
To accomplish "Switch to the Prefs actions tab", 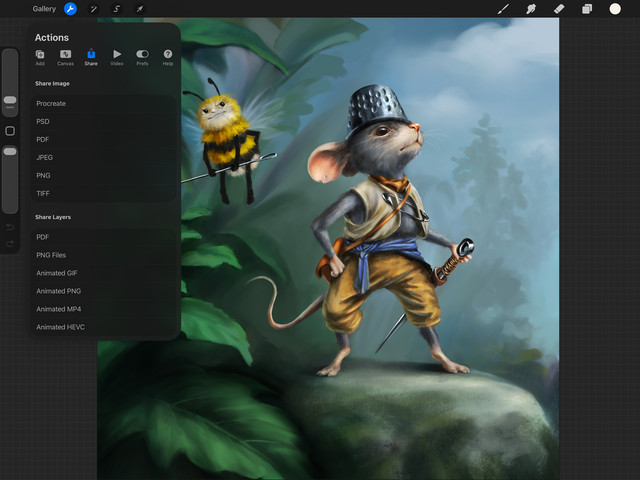I will tap(142, 58).
